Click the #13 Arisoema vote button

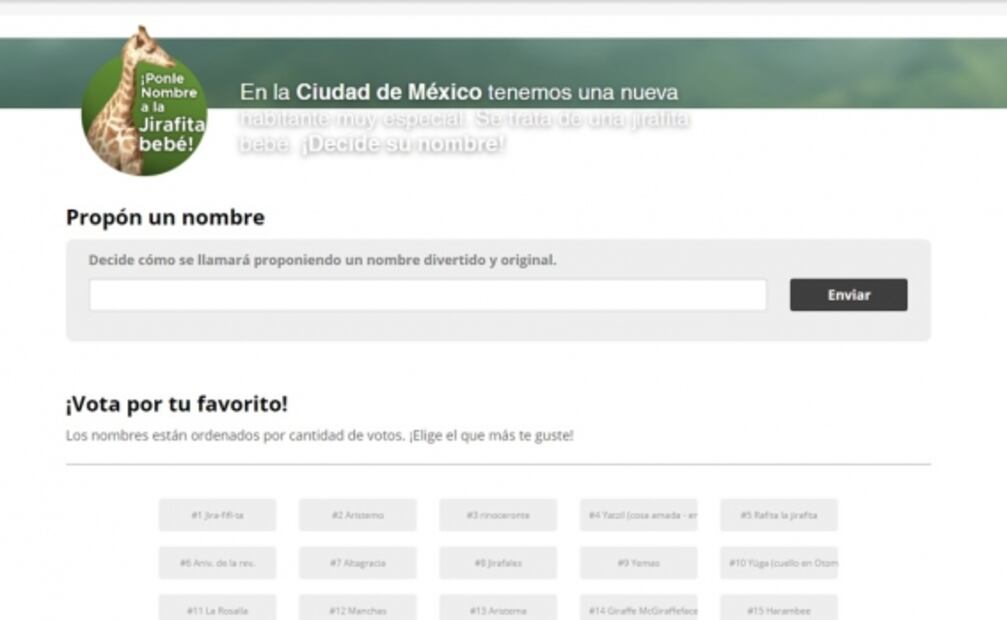498,608
